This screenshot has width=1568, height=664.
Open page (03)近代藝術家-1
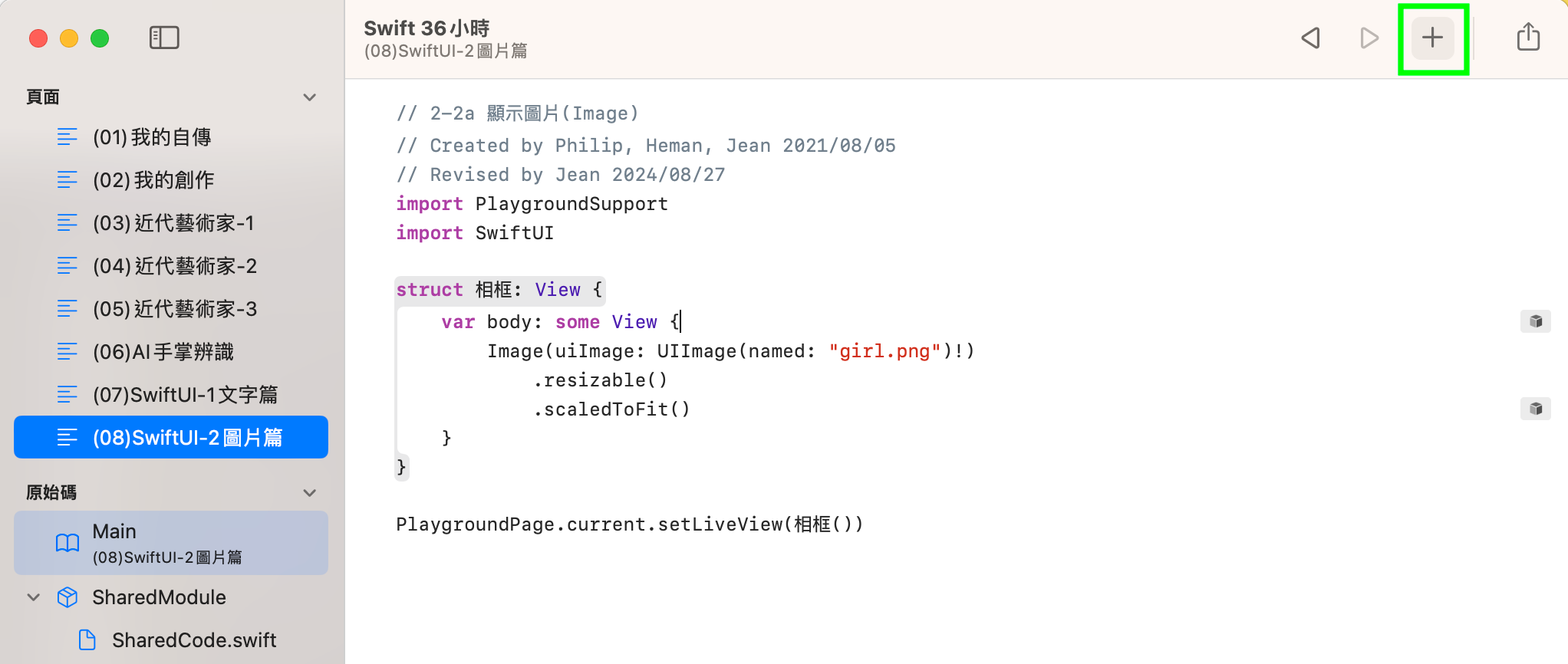click(173, 223)
